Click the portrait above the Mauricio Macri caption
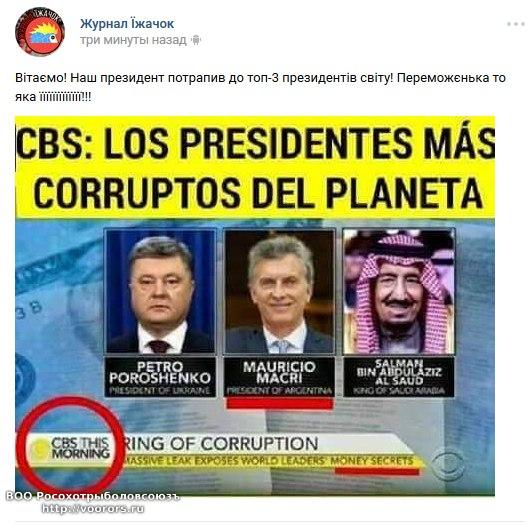 279,291
